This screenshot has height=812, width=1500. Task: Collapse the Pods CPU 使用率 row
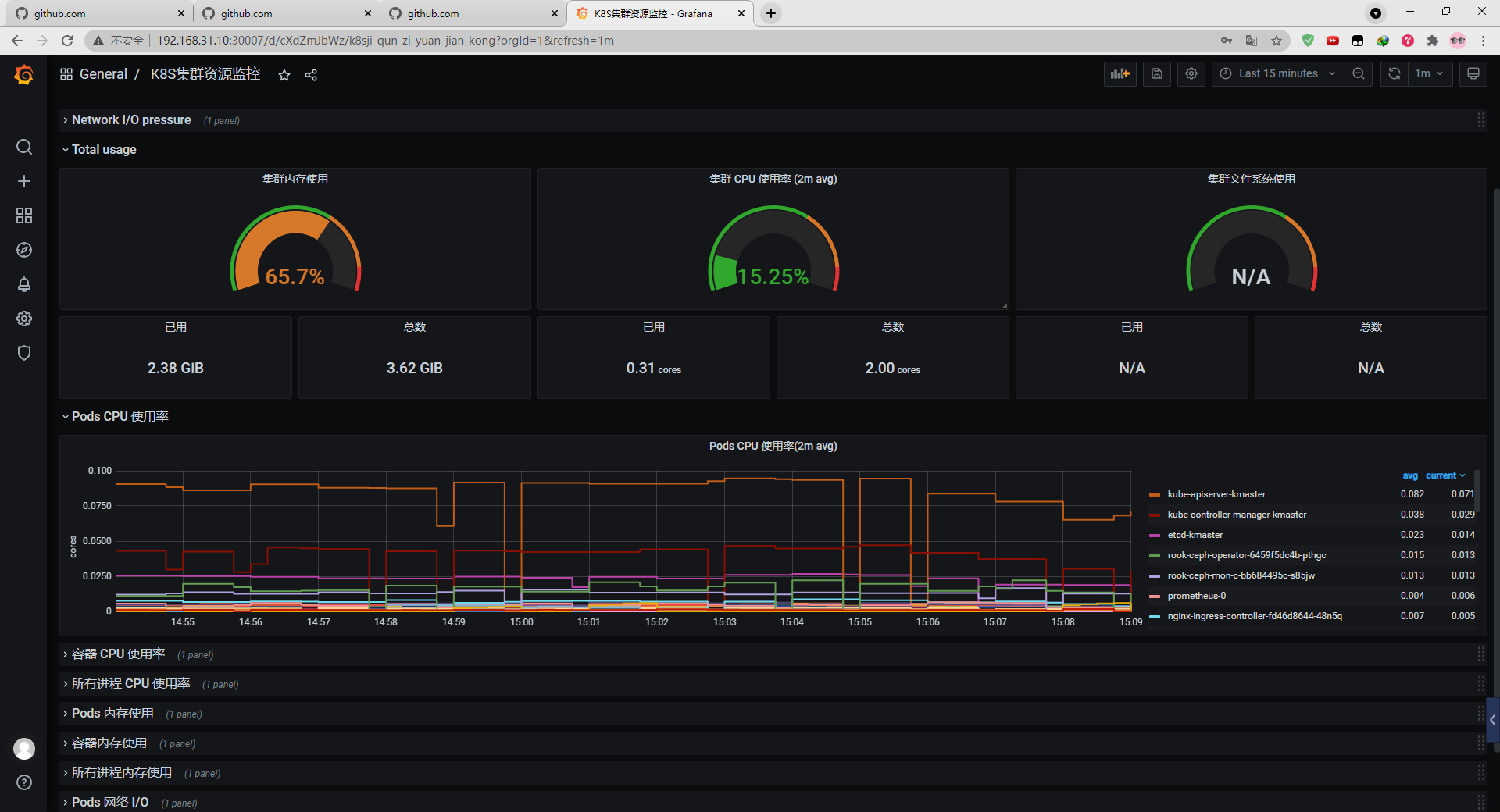120,416
